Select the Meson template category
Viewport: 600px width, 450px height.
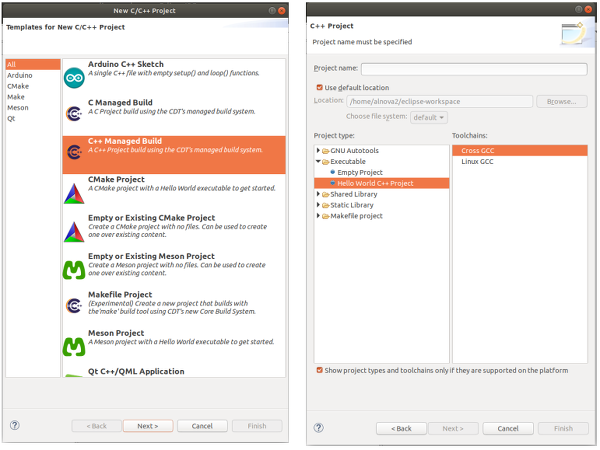coord(33,108)
